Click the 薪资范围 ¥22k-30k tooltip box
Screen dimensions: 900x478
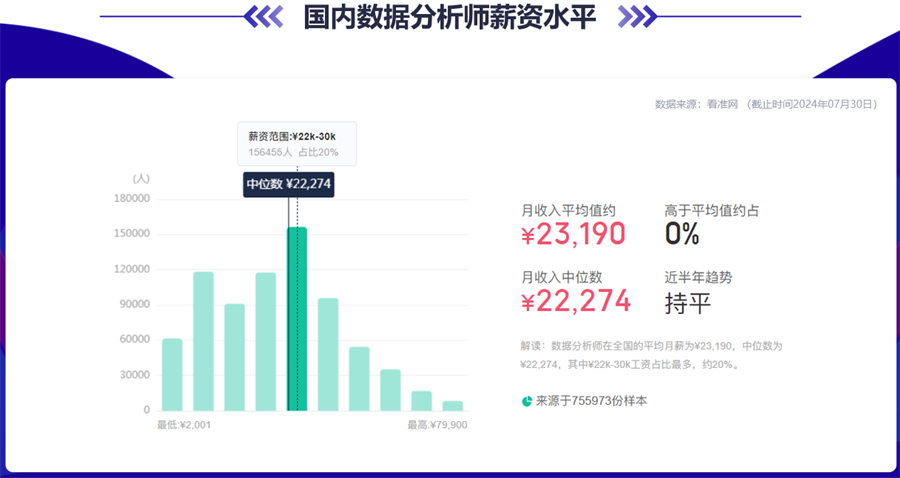[295, 143]
